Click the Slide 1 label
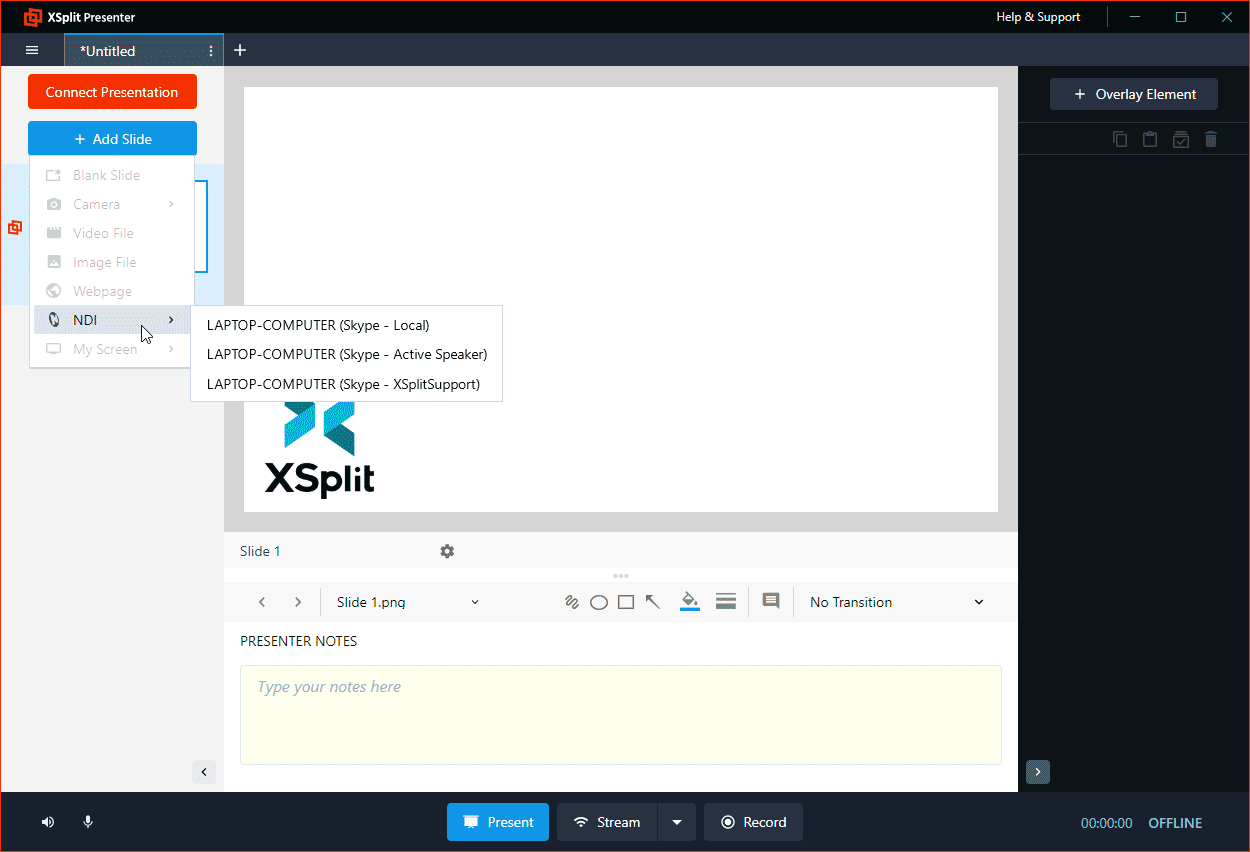This screenshot has height=852, width=1250. pyautogui.click(x=260, y=551)
